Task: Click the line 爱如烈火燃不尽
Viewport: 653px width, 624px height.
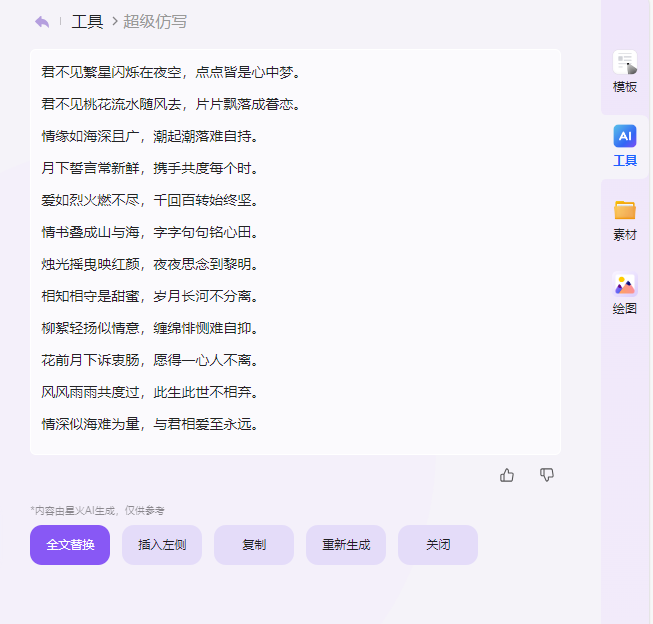Action: tap(90, 200)
